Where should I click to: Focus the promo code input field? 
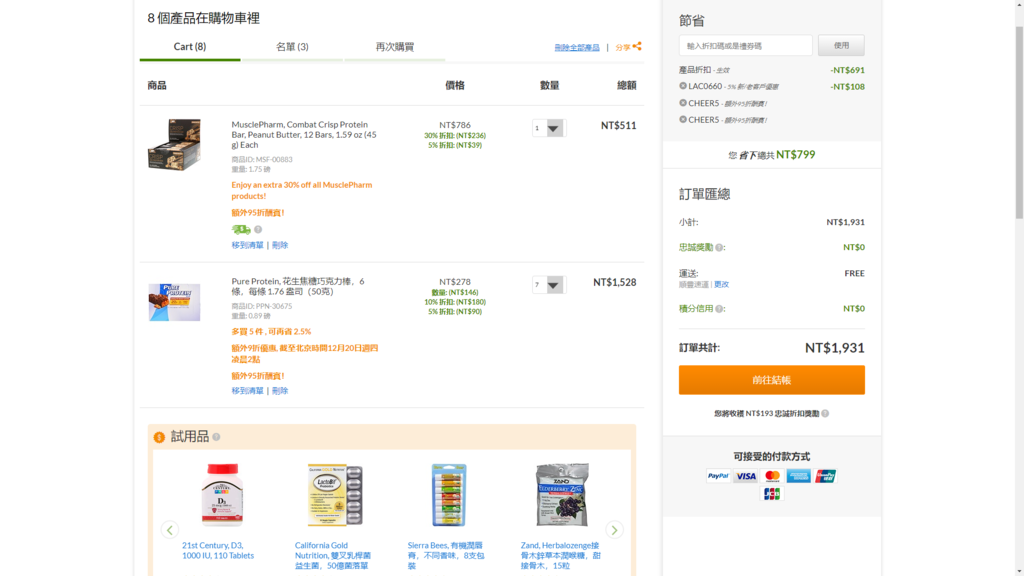pos(745,46)
